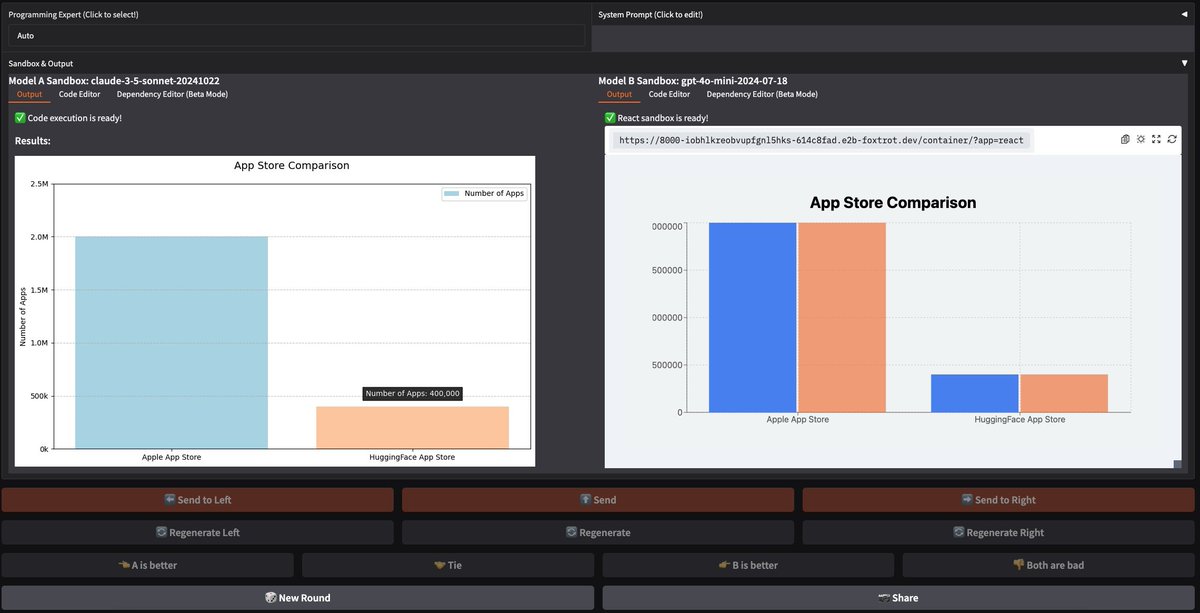Switch to Model A's Code Editor tab
This screenshot has width=1200, height=613.
pos(79,93)
